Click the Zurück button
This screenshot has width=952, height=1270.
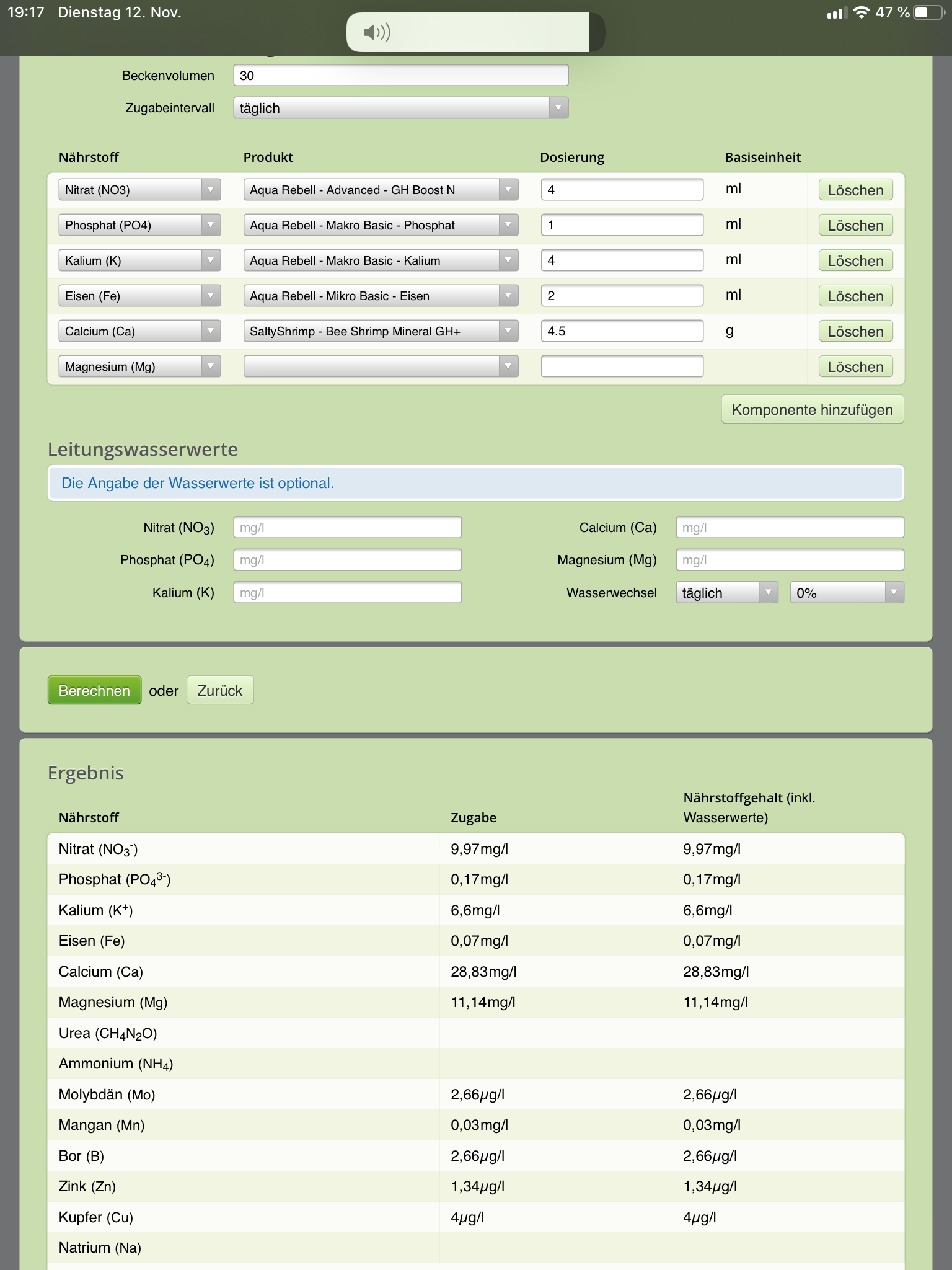click(x=219, y=690)
